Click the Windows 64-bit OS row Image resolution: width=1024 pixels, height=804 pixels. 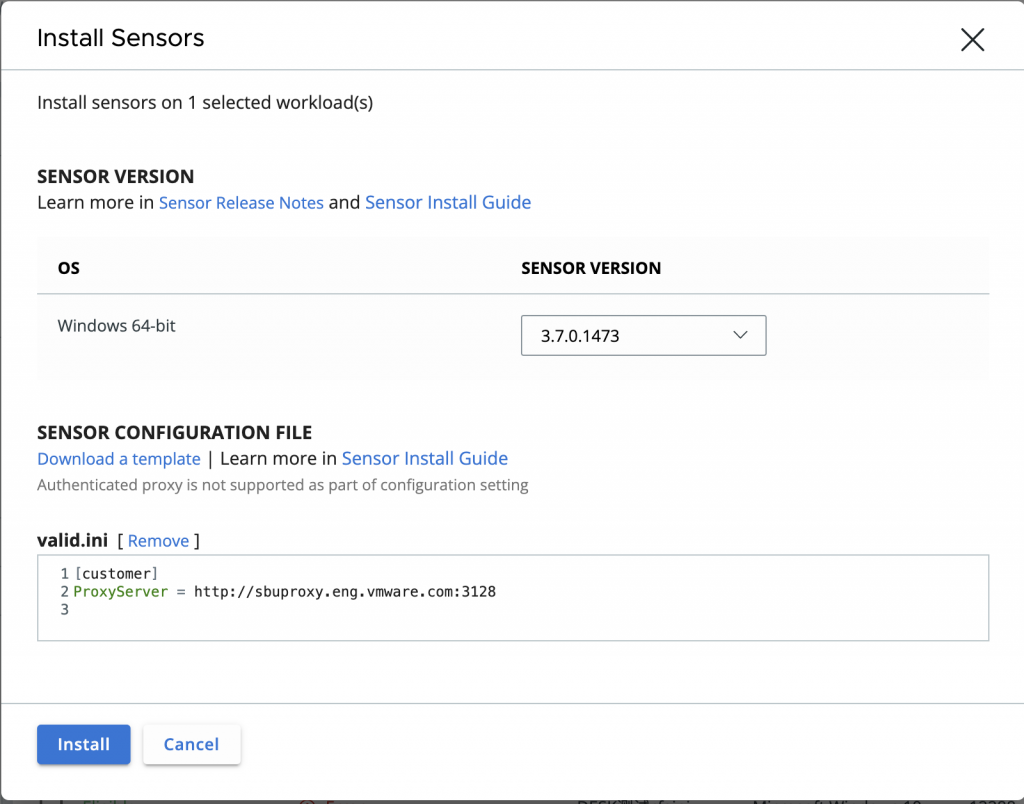coord(117,326)
